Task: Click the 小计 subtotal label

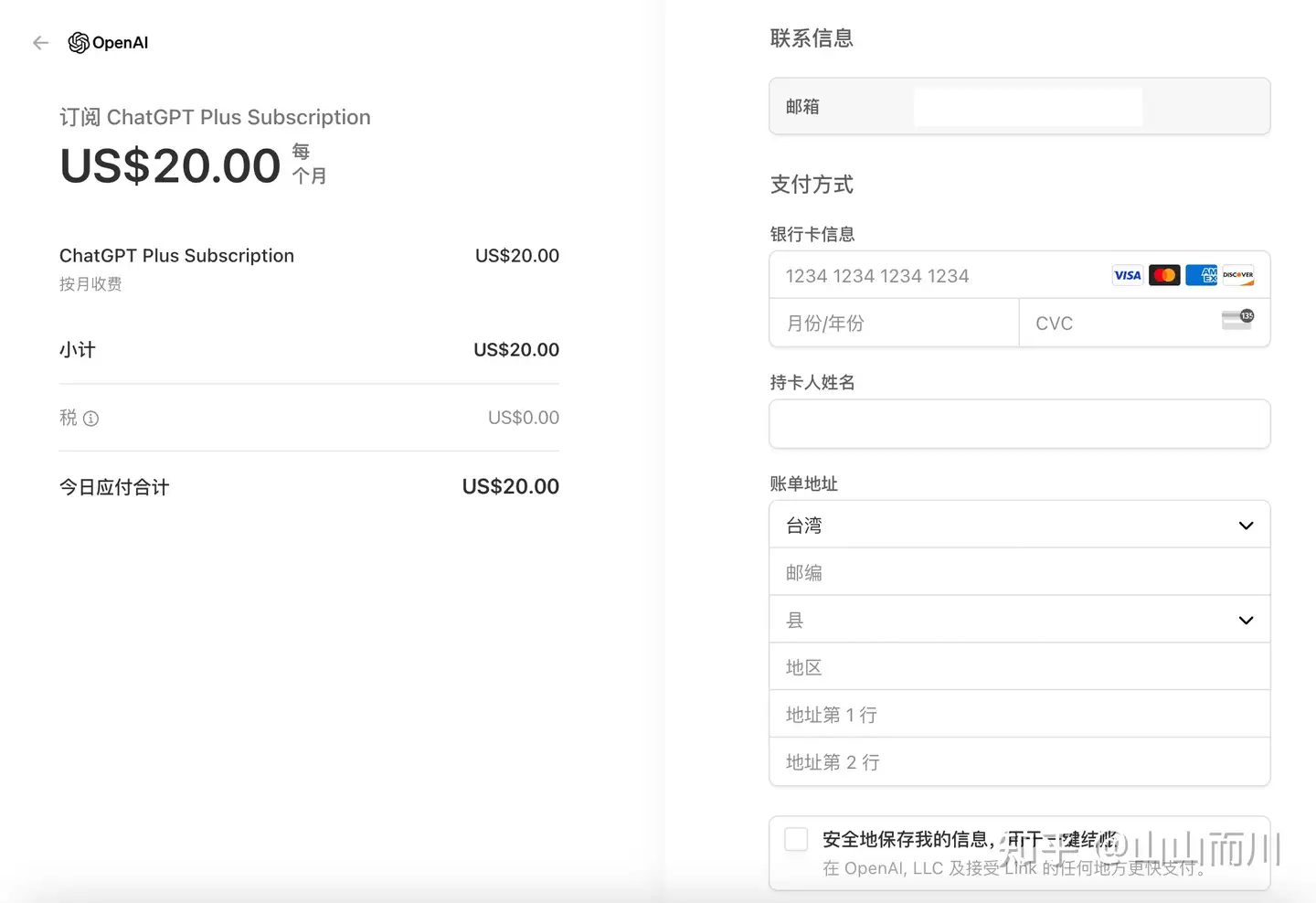Action: coord(78,350)
